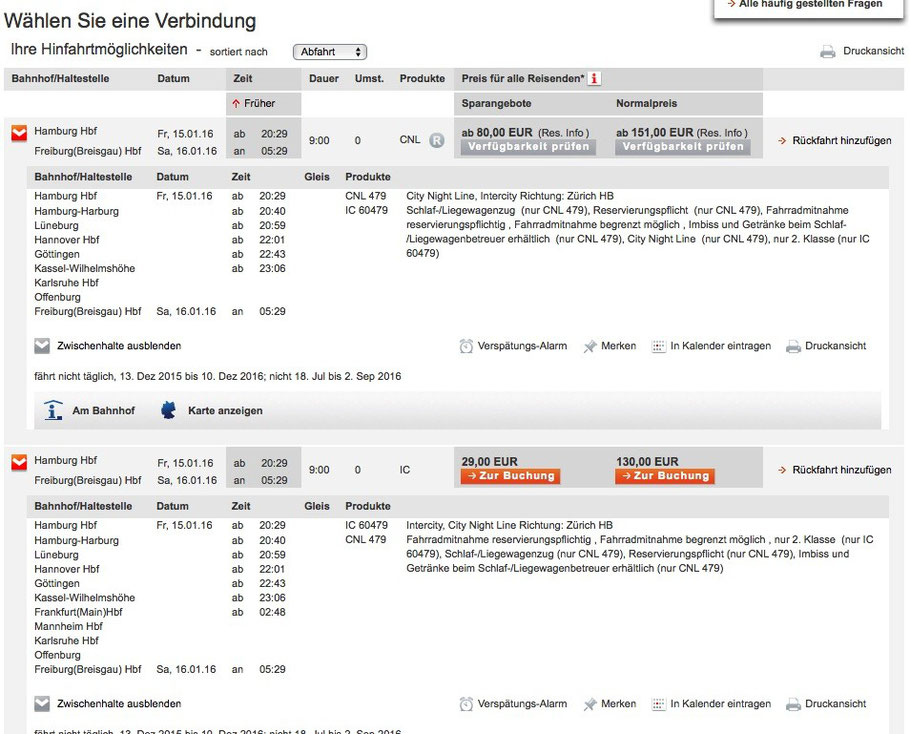Hide intermediate stops of the IC connection
This screenshot has width=910, height=734.
[x=119, y=704]
